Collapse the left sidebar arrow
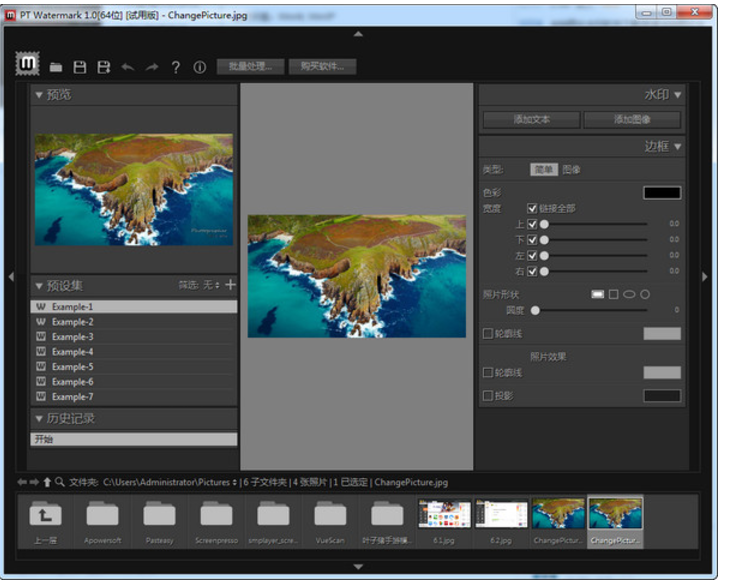Viewport: 736px width, 583px height. tap(11, 276)
